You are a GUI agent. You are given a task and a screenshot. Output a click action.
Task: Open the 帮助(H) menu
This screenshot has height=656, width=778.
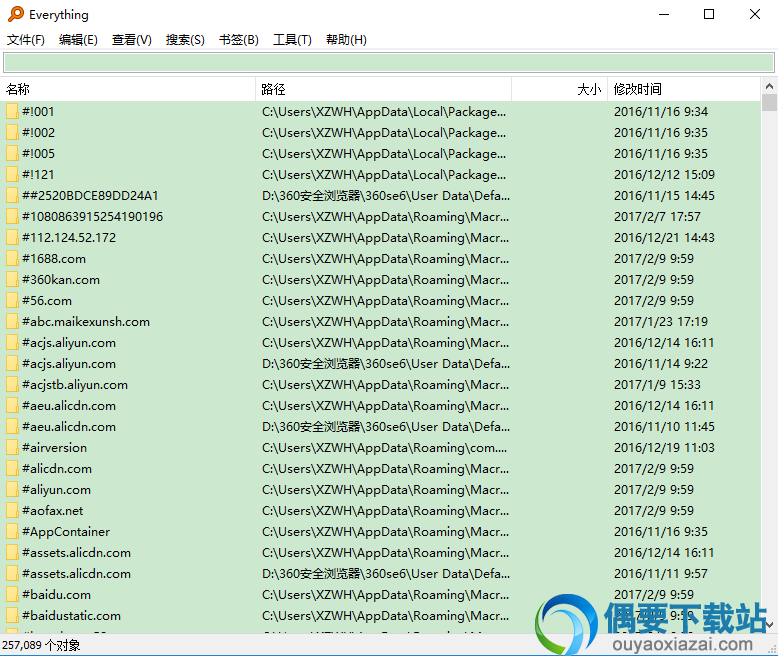click(x=346, y=40)
